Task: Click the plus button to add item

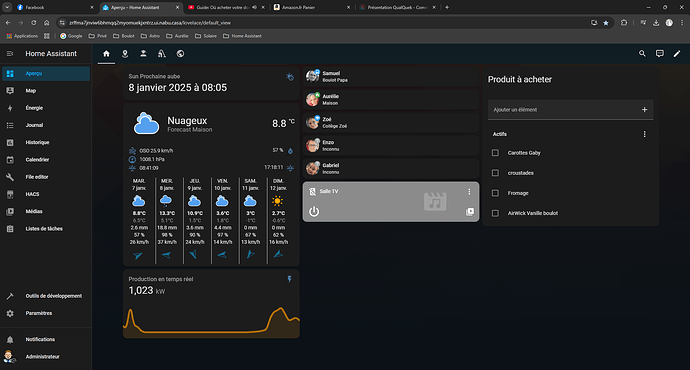Action: [x=644, y=110]
